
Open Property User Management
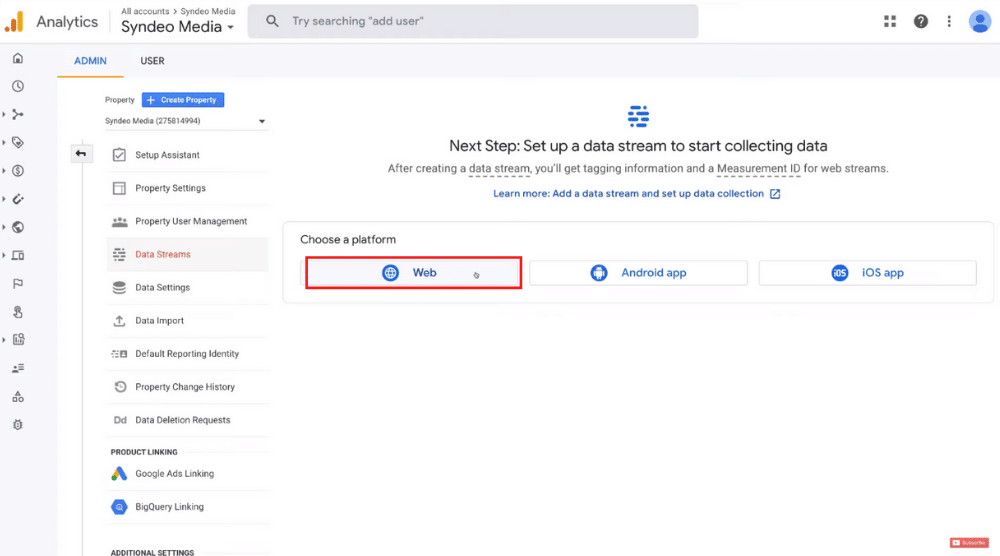pyautogui.click(x=187, y=221)
